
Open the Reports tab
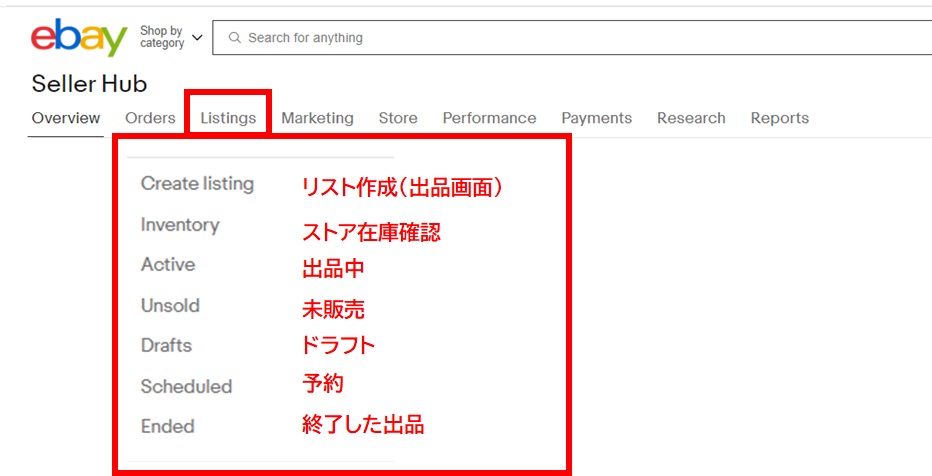[x=779, y=118]
